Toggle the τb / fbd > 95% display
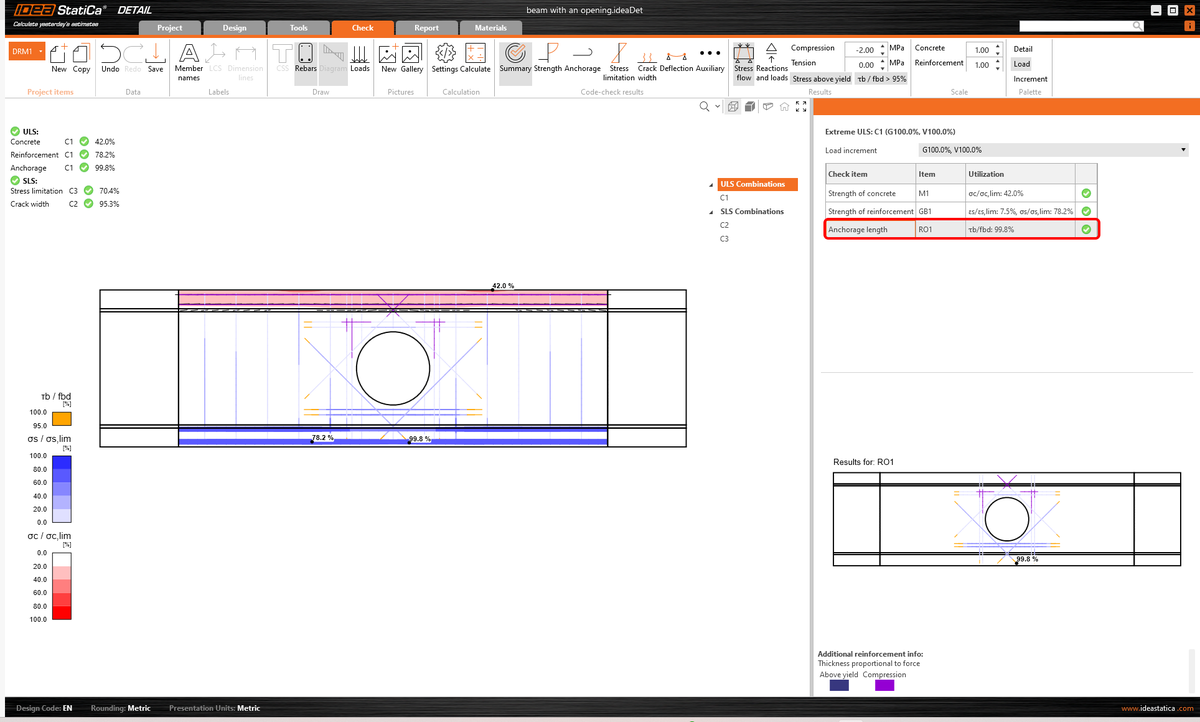Image resolution: width=1200 pixels, height=722 pixels. 879,79
